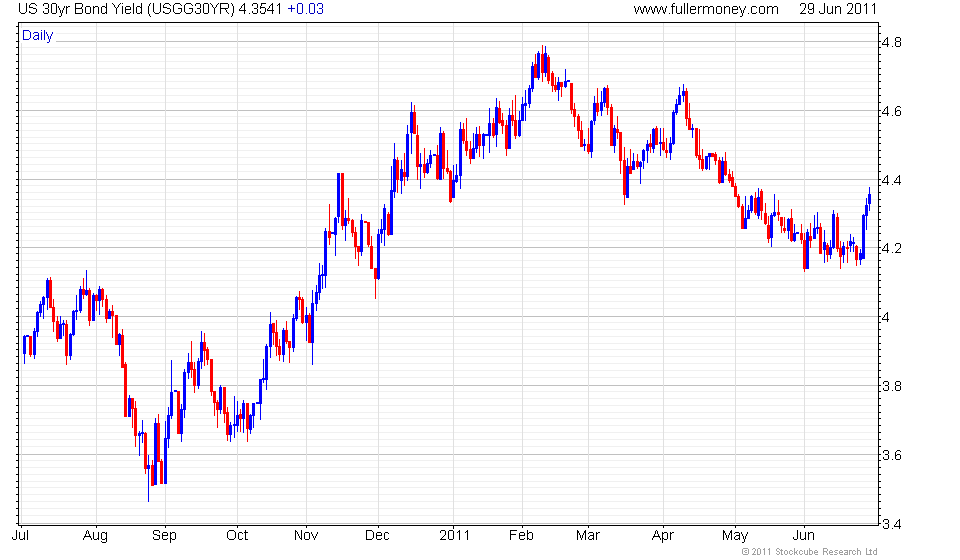The height and width of the screenshot is (560, 960).
Task: Click the Feb x-axis label
Action: [521, 535]
